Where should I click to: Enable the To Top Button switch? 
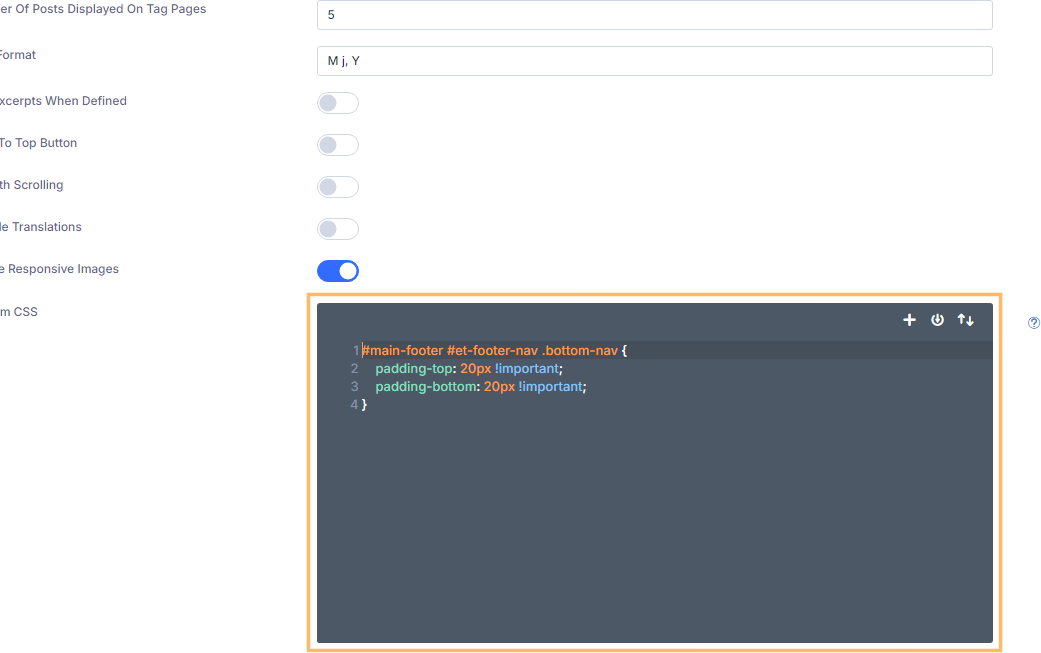pyautogui.click(x=338, y=145)
